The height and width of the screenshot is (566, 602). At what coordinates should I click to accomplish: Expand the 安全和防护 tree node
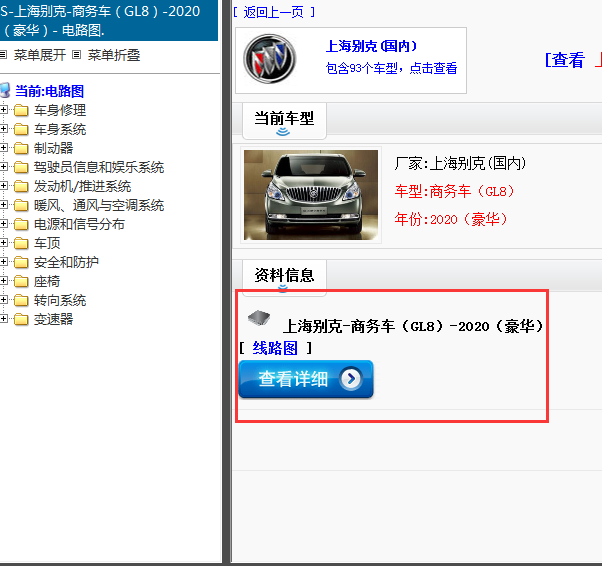click(3, 261)
